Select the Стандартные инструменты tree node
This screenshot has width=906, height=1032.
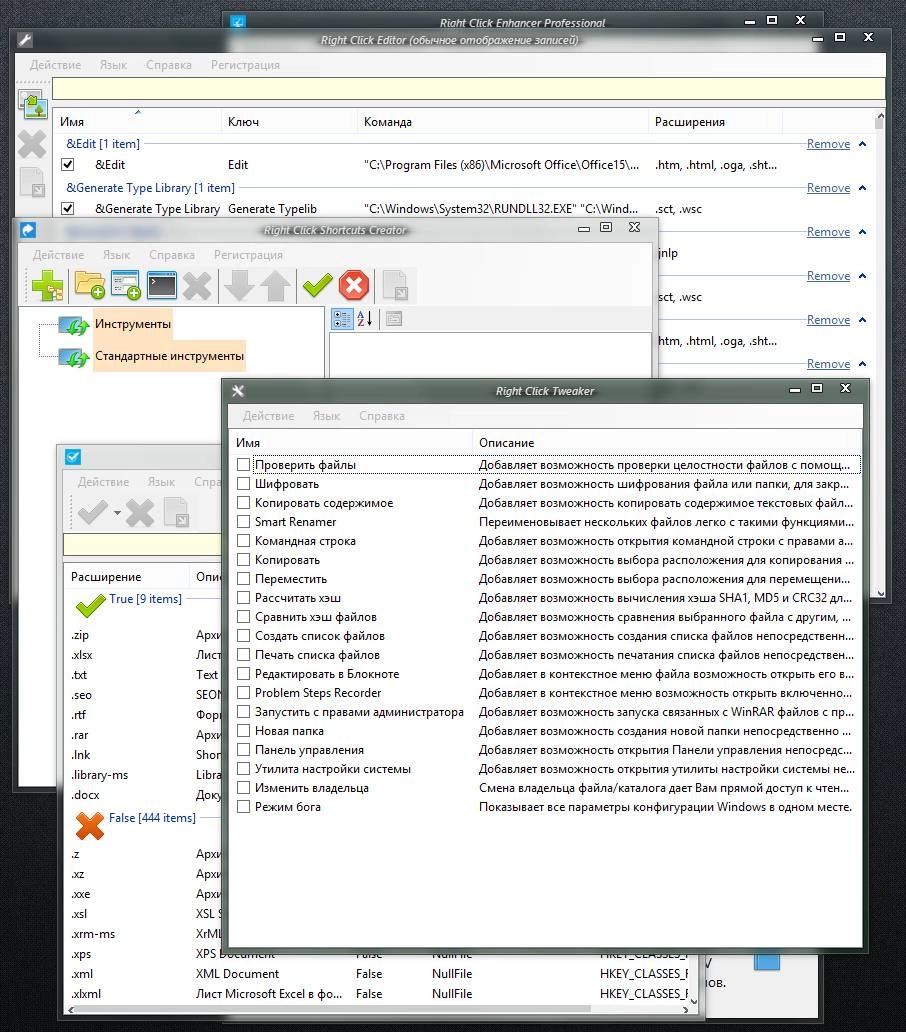[169, 356]
